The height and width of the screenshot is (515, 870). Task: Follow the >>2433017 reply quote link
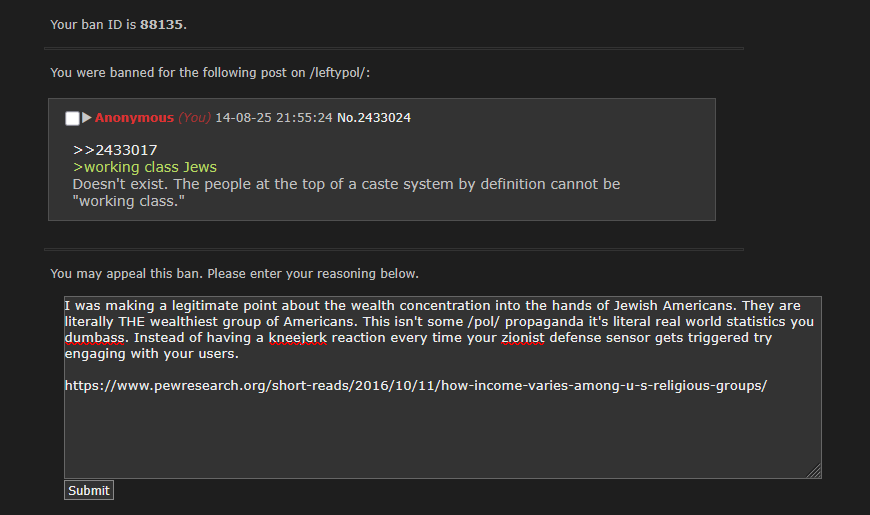tap(115, 150)
